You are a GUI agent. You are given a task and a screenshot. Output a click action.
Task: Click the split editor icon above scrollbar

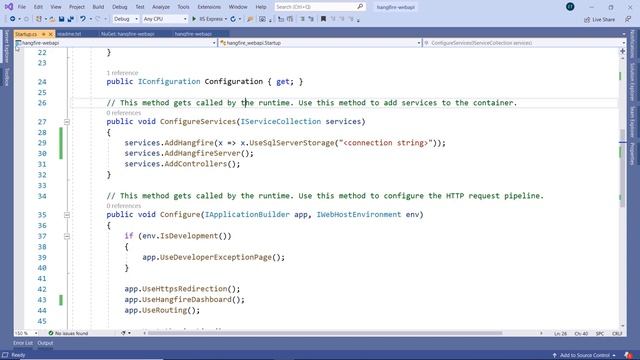point(622,51)
